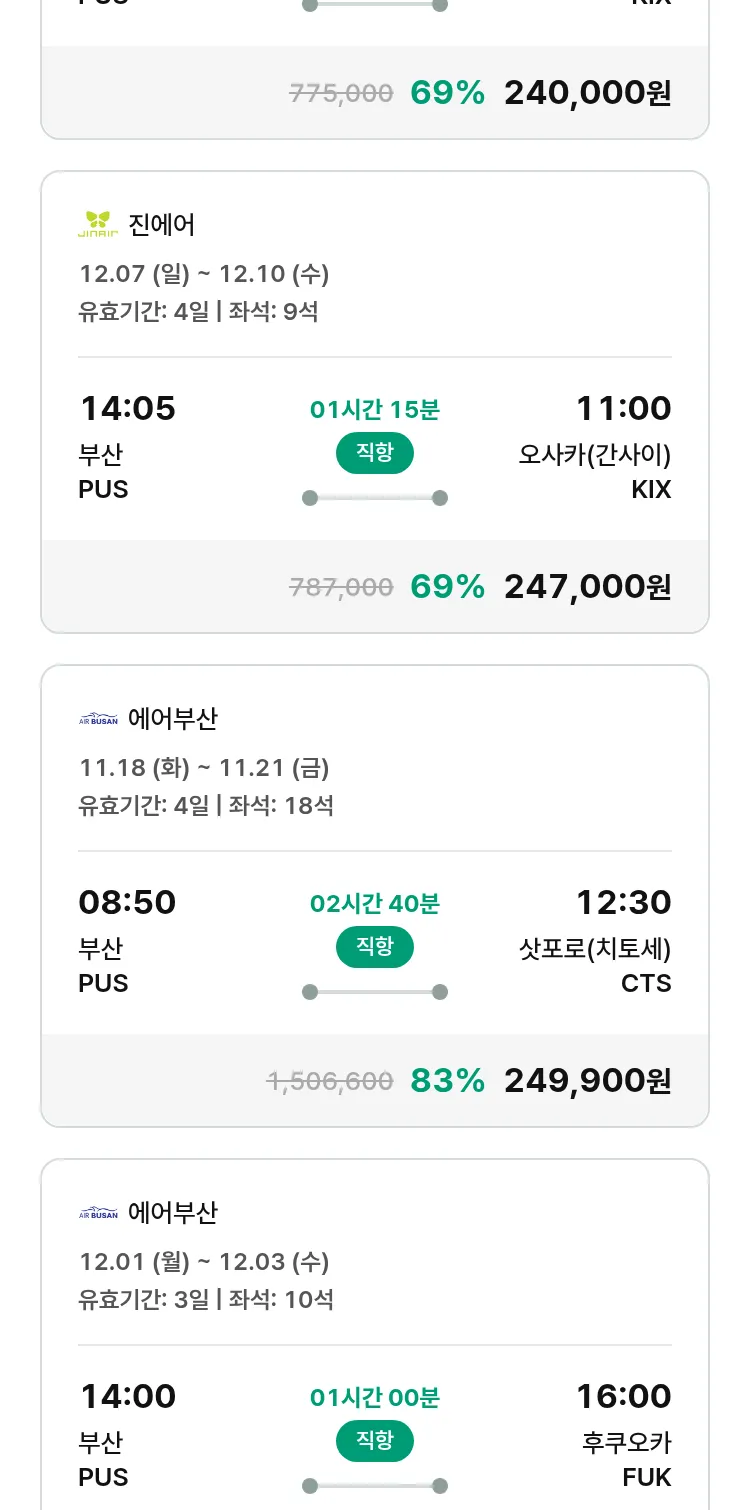
Task: Tap the 직항 badge on the Jin Air flight
Action: click(374, 453)
